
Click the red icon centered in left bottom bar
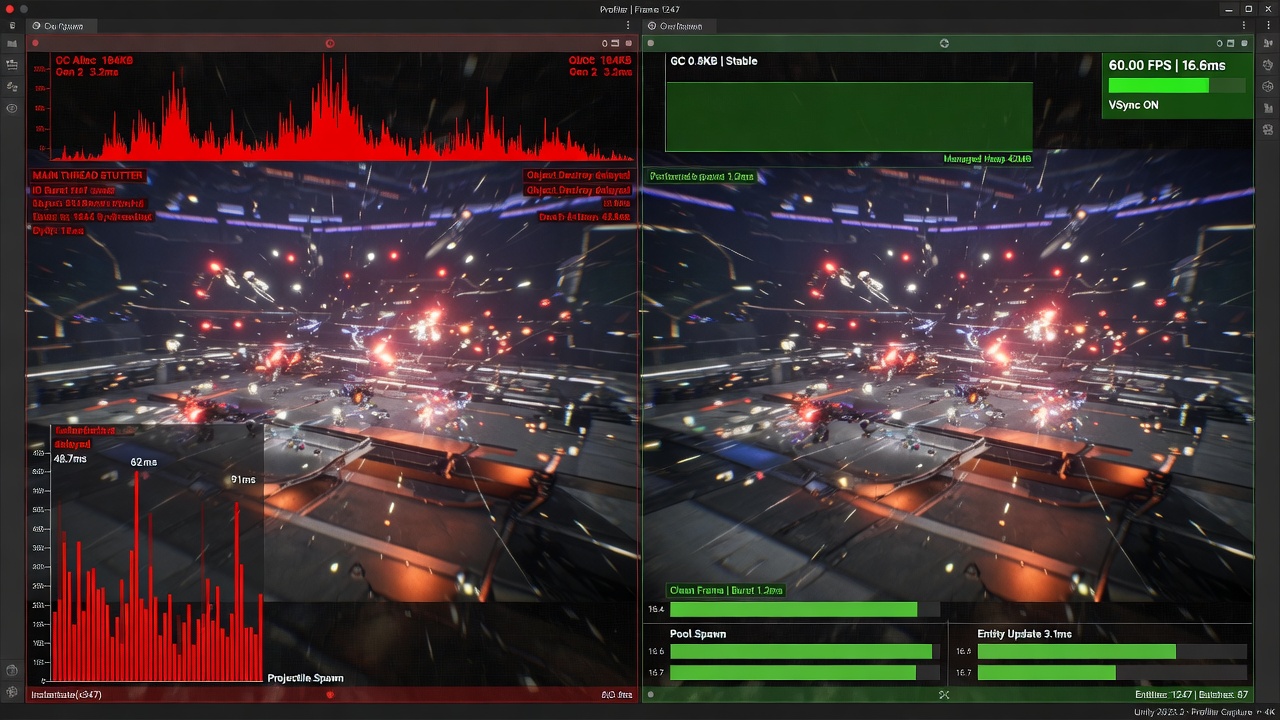[x=330, y=694]
